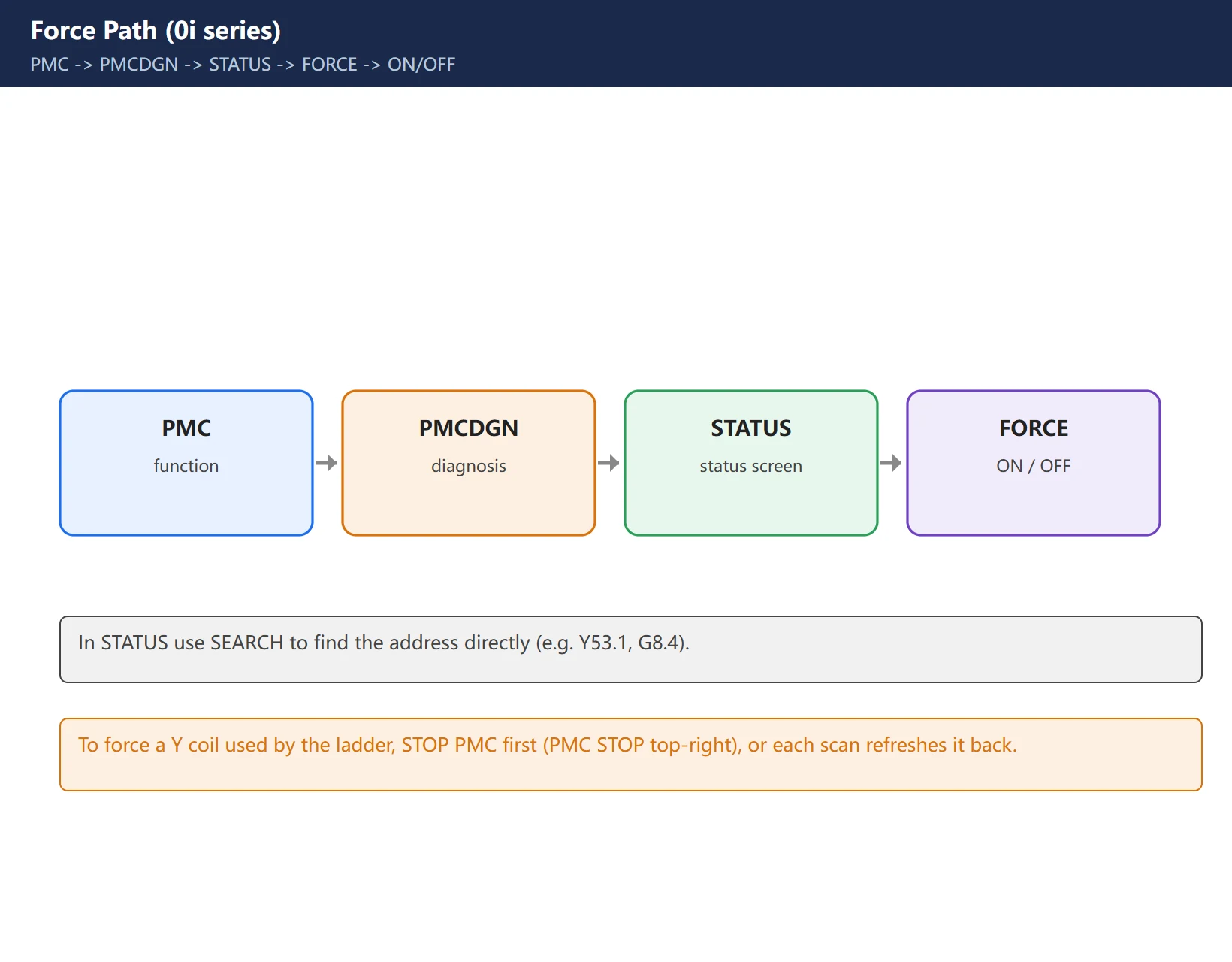Click the SEARCH tip note in STATUS
Screen dimensions: 1232x962
631,649
